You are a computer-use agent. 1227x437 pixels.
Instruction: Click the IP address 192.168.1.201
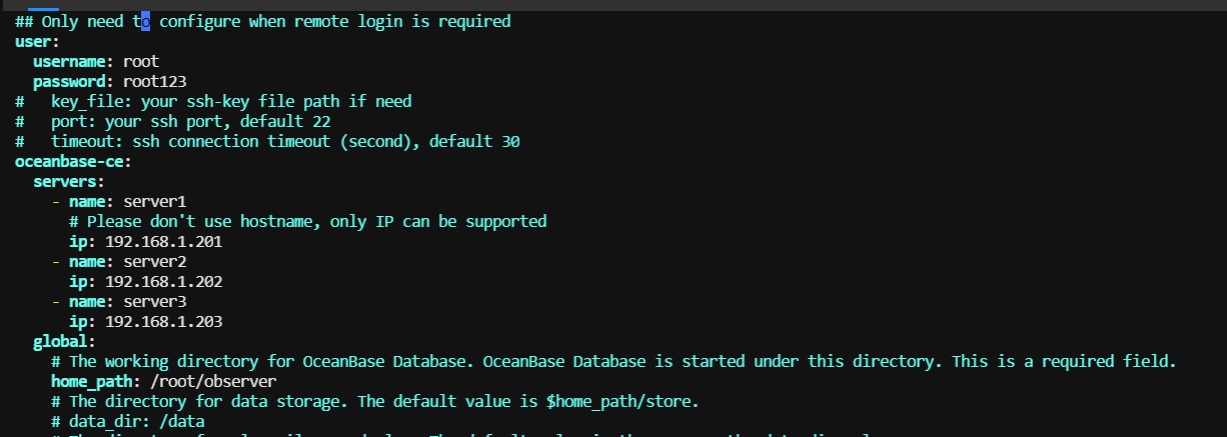click(x=164, y=241)
